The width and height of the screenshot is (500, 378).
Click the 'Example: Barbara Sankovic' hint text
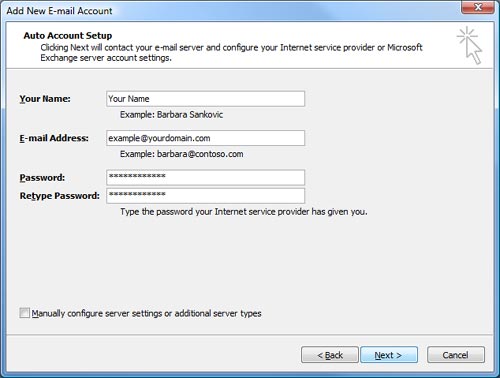pos(171,115)
